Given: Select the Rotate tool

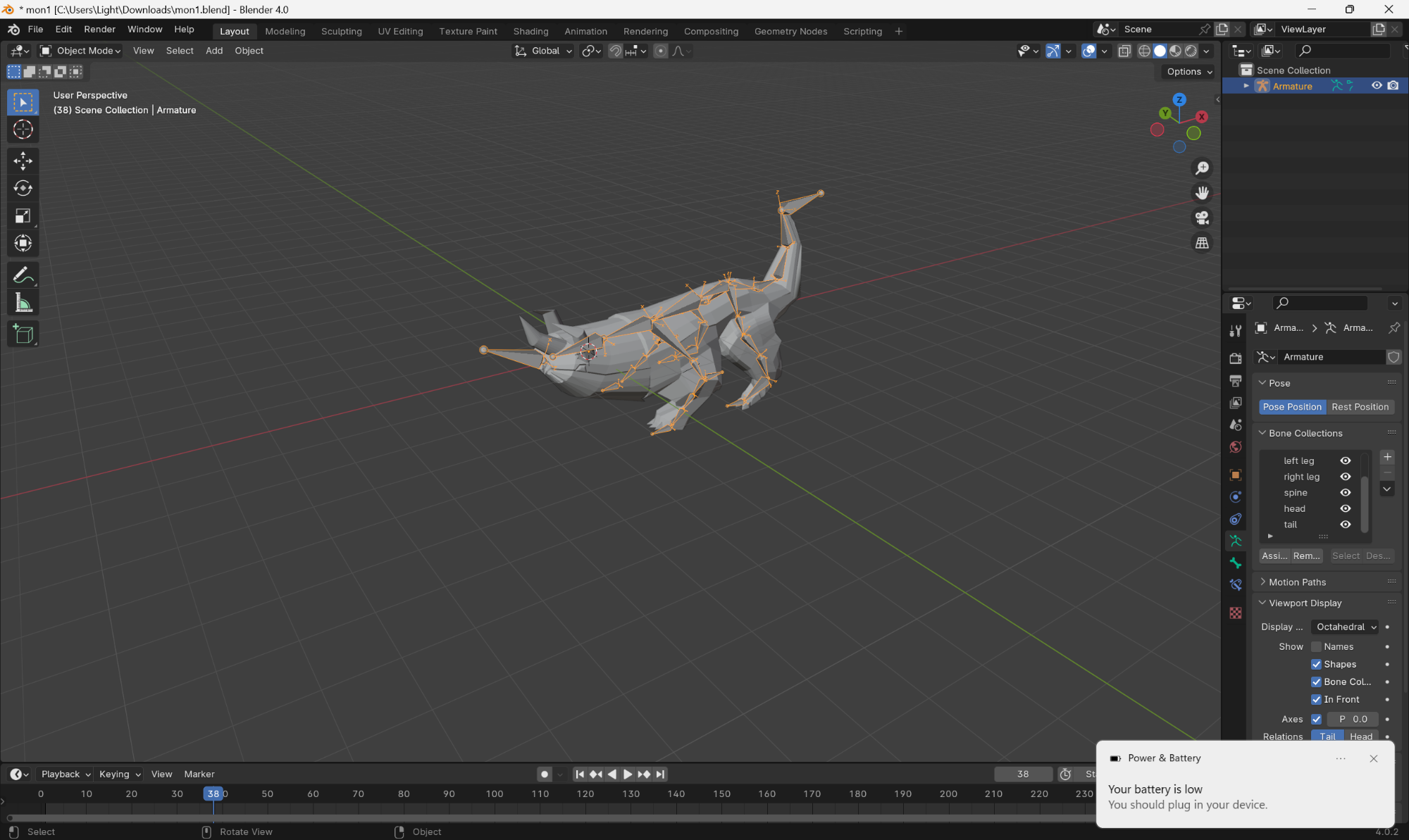Looking at the screenshot, I should coord(23,188).
